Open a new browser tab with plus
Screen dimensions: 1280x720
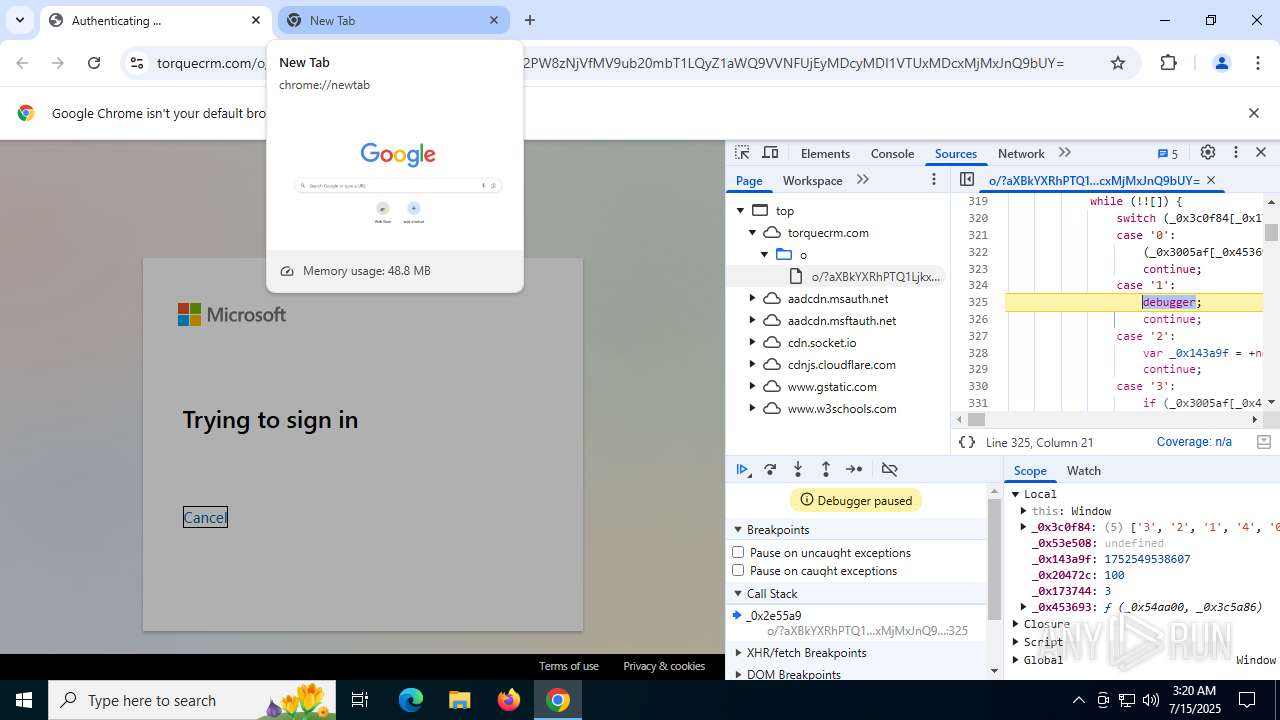530,20
